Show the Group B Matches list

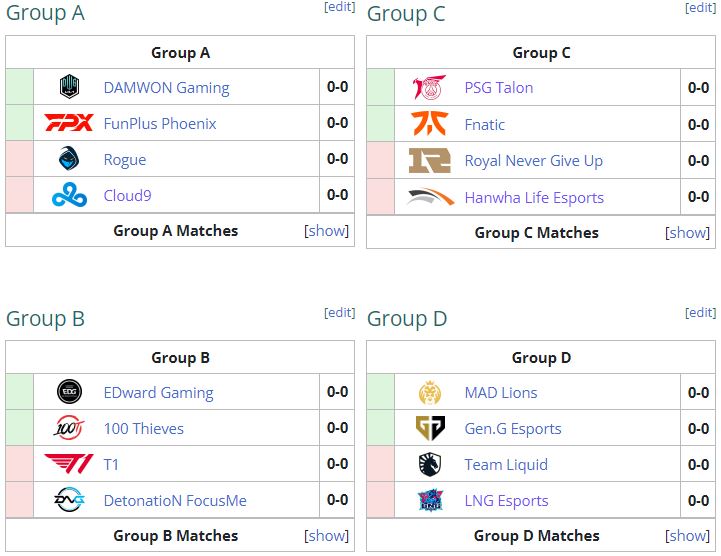tap(327, 535)
